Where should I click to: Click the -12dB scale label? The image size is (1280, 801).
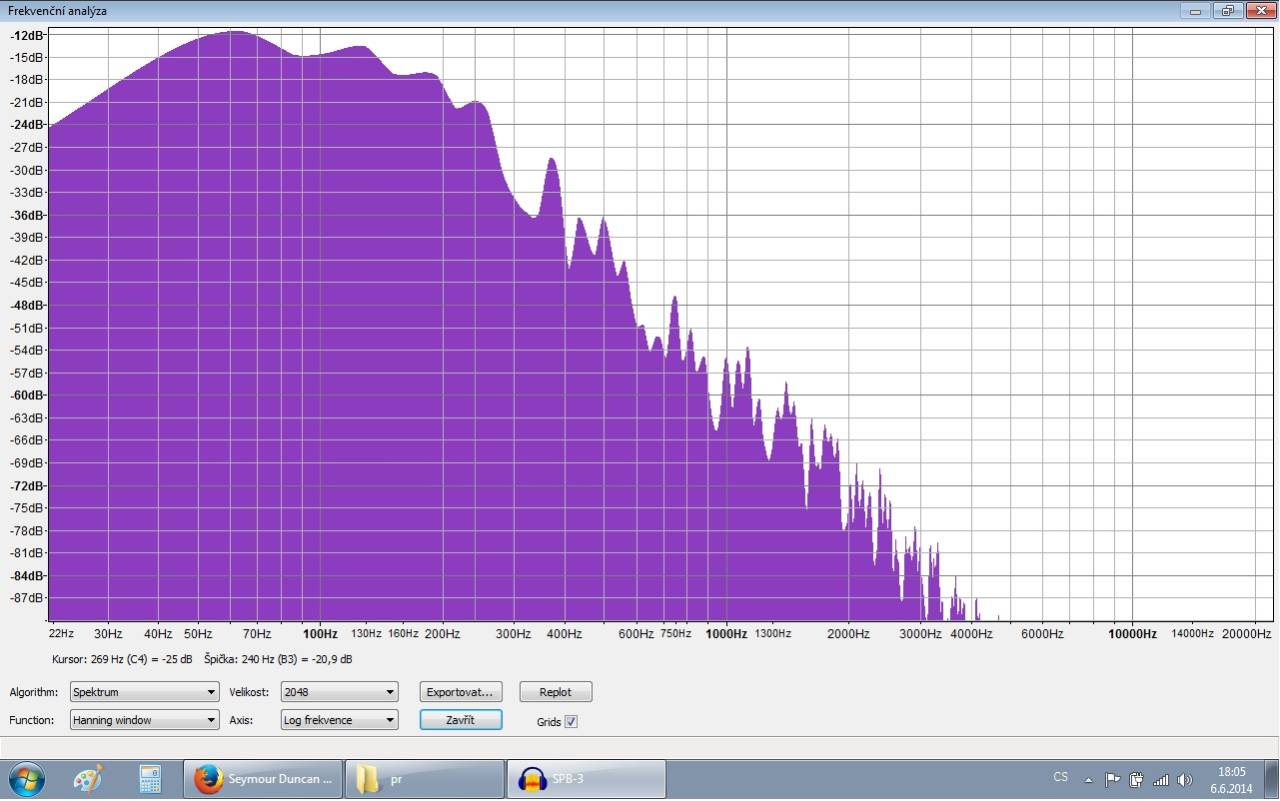[x=27, y=35]
